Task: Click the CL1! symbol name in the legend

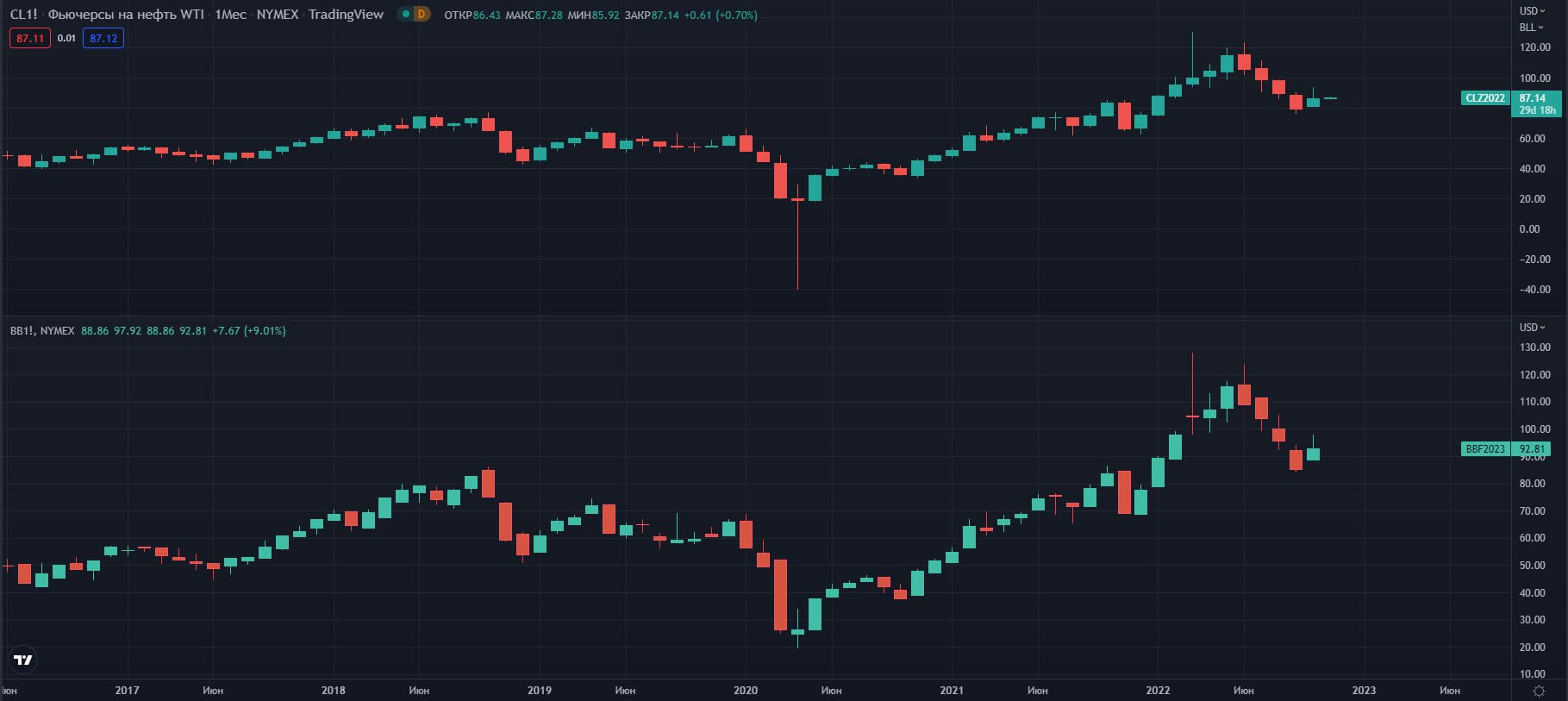Action: (x=23, y=14)
